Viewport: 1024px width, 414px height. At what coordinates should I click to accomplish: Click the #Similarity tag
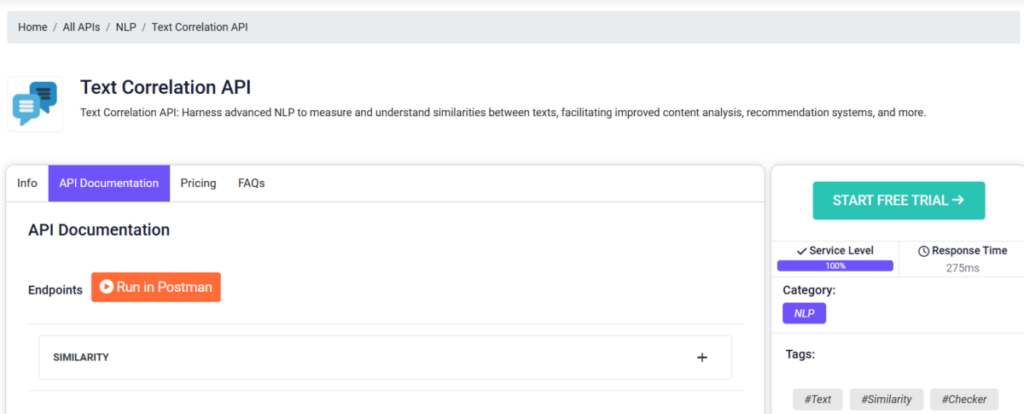click(886, 400)
